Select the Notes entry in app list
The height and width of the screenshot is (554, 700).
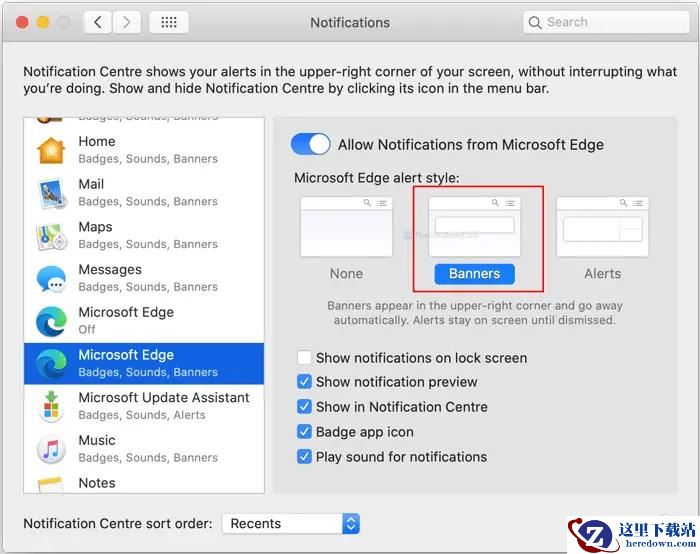97,483
